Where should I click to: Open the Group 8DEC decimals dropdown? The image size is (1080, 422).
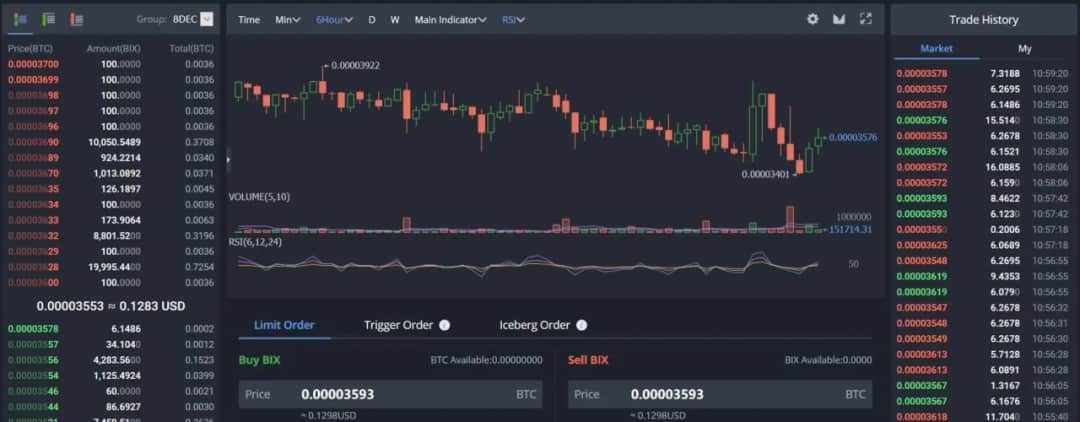click(206, 19)
